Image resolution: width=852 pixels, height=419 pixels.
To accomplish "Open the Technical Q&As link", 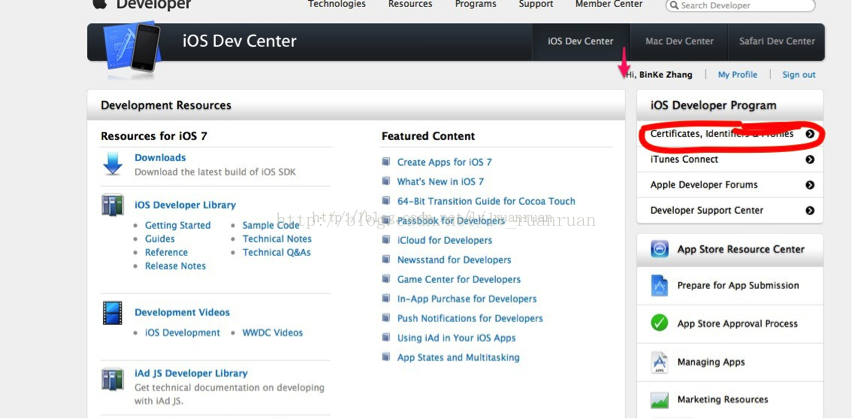I will pyautogui.click(x=277, y=252).
